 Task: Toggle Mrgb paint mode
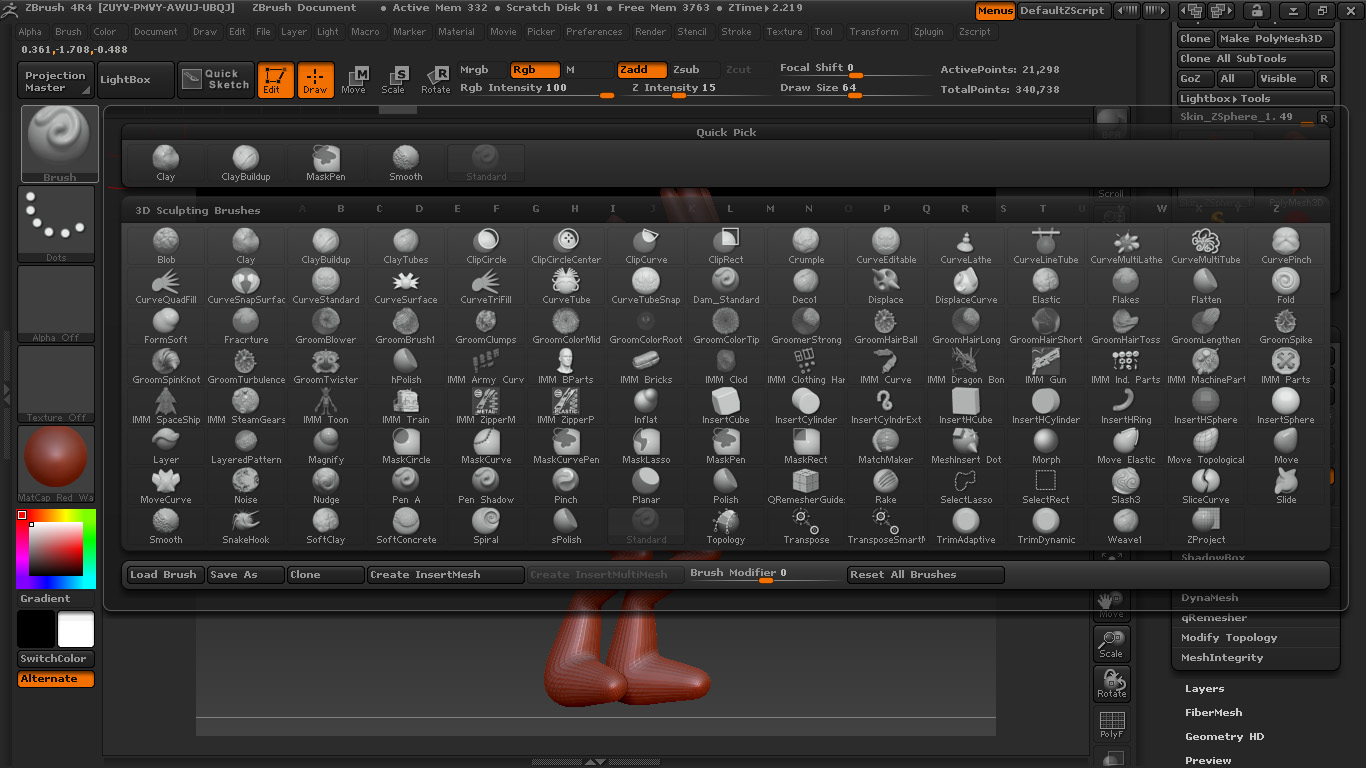click(x=482, y=70)
